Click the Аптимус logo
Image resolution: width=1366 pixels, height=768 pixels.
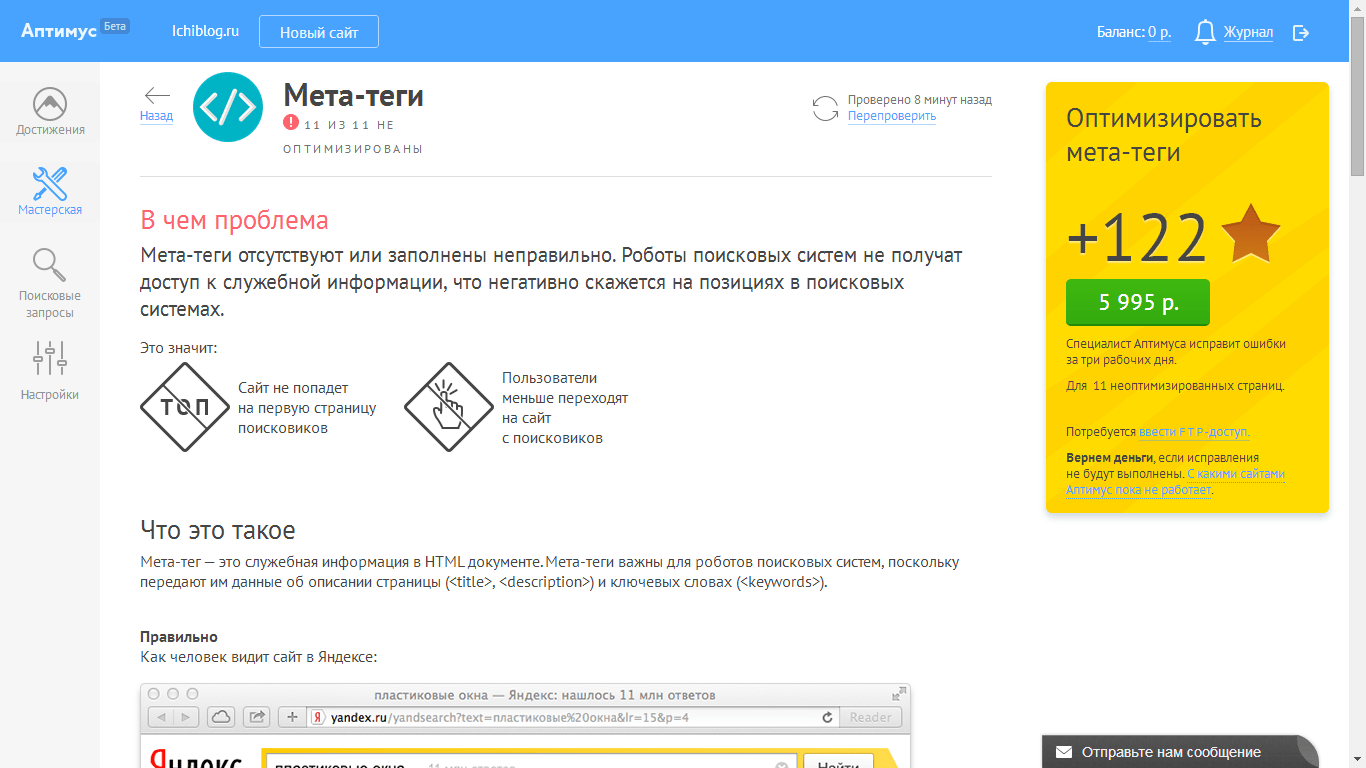coord(59,32)
